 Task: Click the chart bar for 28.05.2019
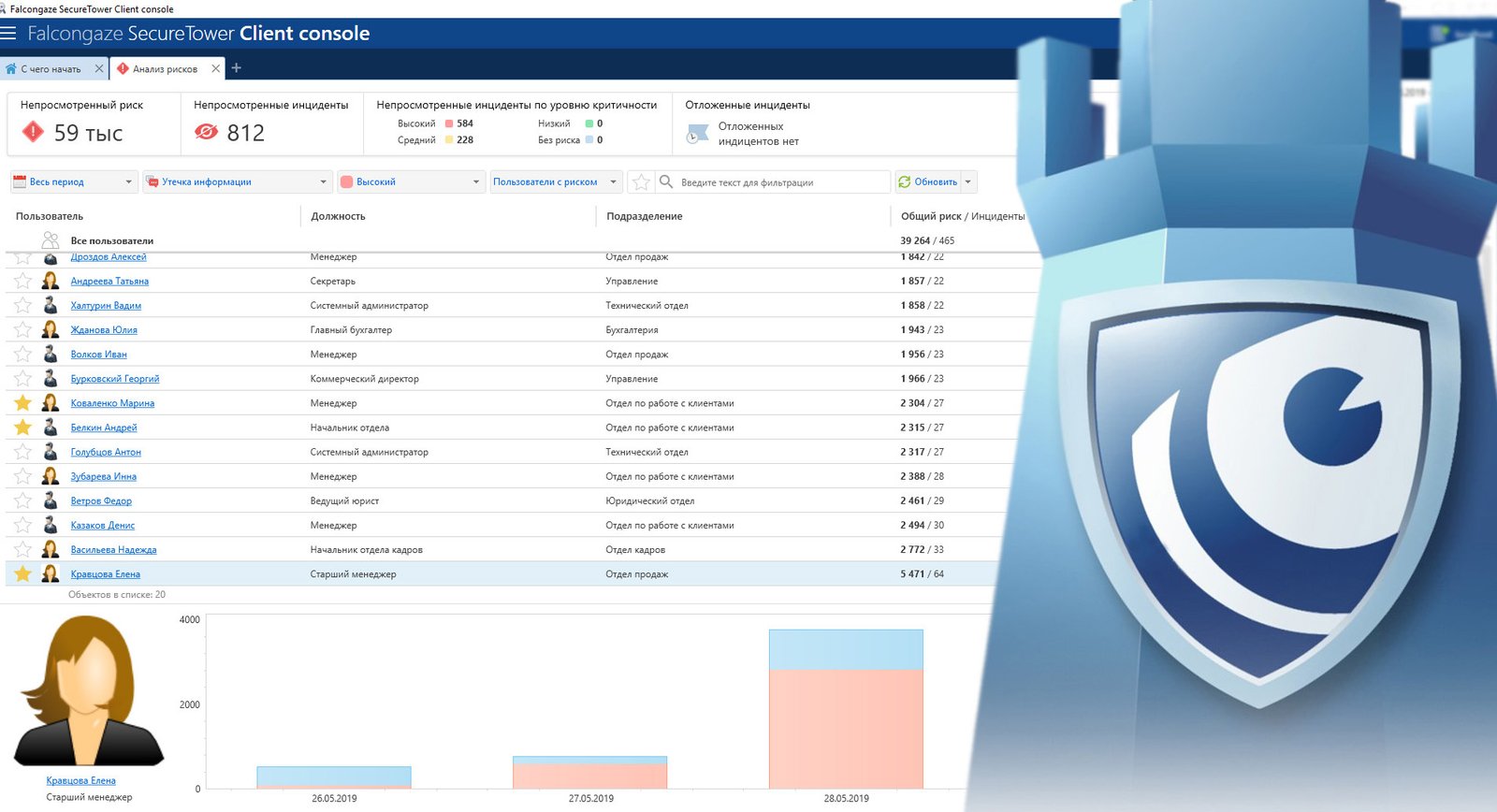(x=846, y=709)
